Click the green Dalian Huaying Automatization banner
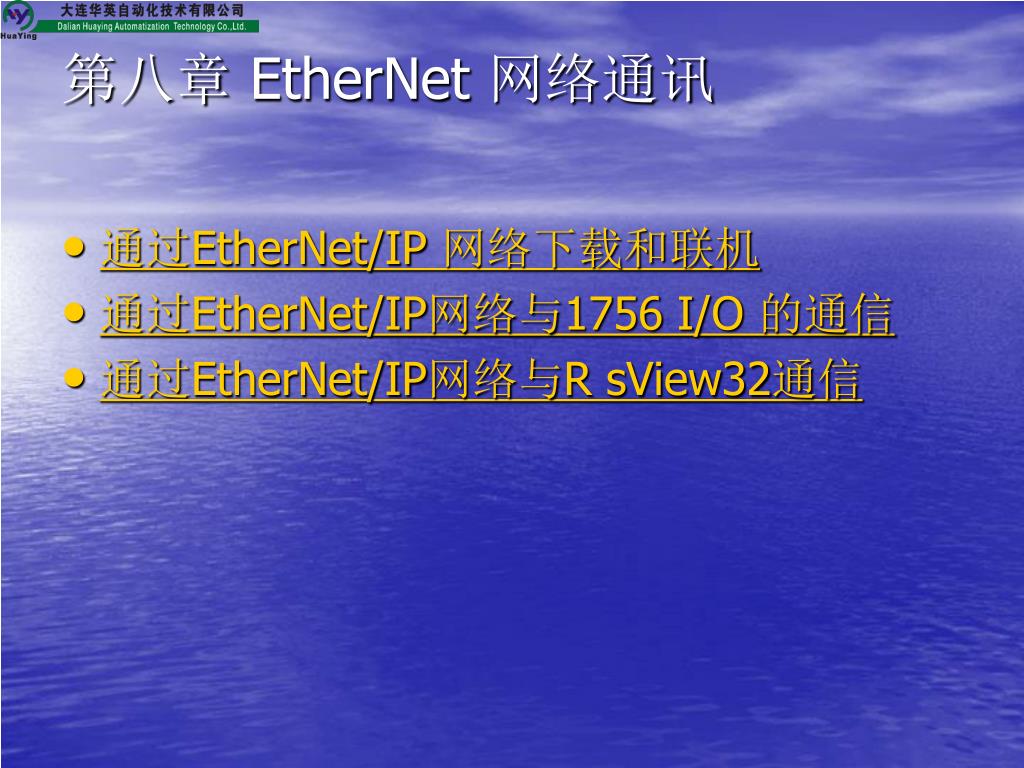The image size is (1024, 768). pyautogui.click(x=148, y=26)
